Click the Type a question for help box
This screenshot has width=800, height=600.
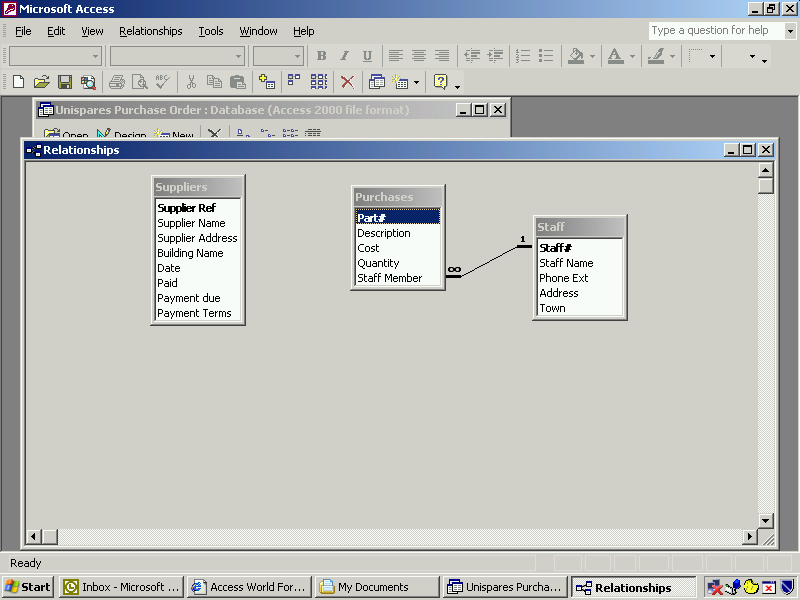coord(715,31)
